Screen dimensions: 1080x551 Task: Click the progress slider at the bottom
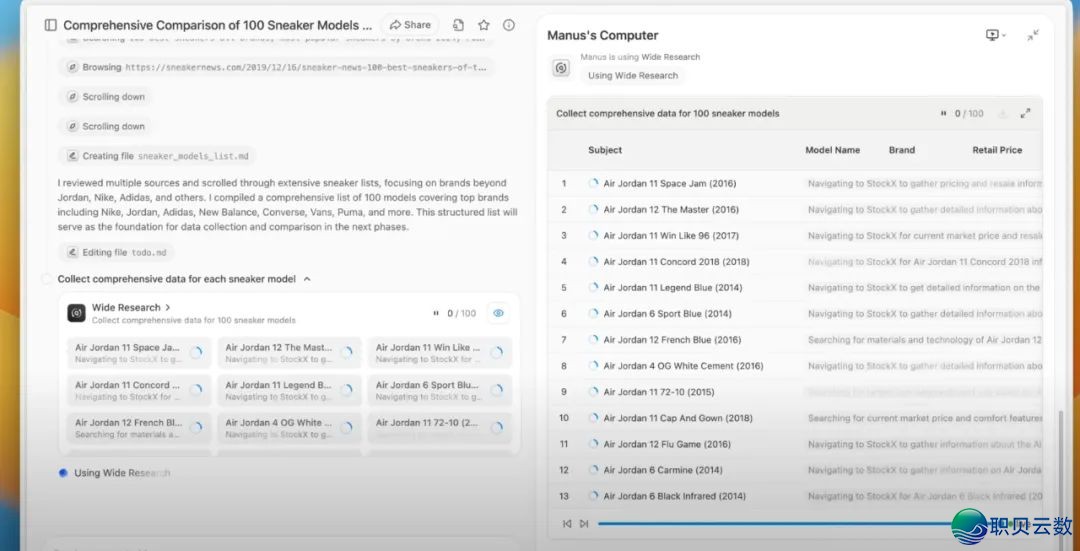(x=780, y=523)
